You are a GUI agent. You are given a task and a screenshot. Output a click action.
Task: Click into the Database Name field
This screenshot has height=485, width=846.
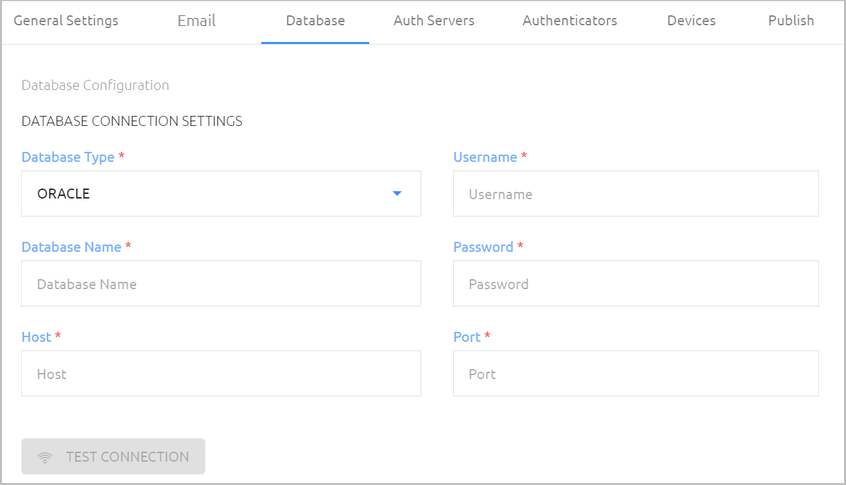[221, 284]
